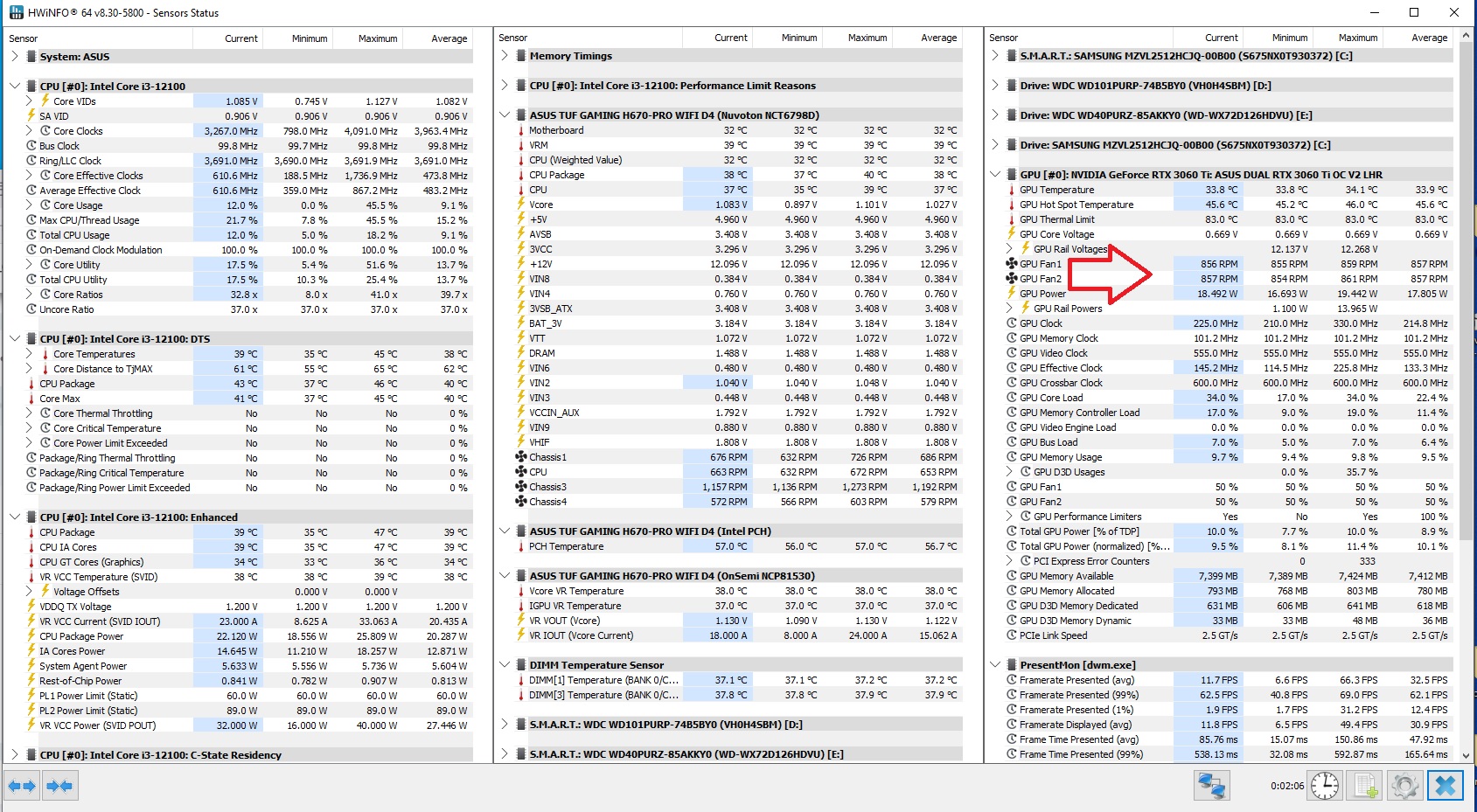The height and width of the screenshot is (812, 1477).
Task: Click the expand columns arrows button
Action: tap(22, 786)
